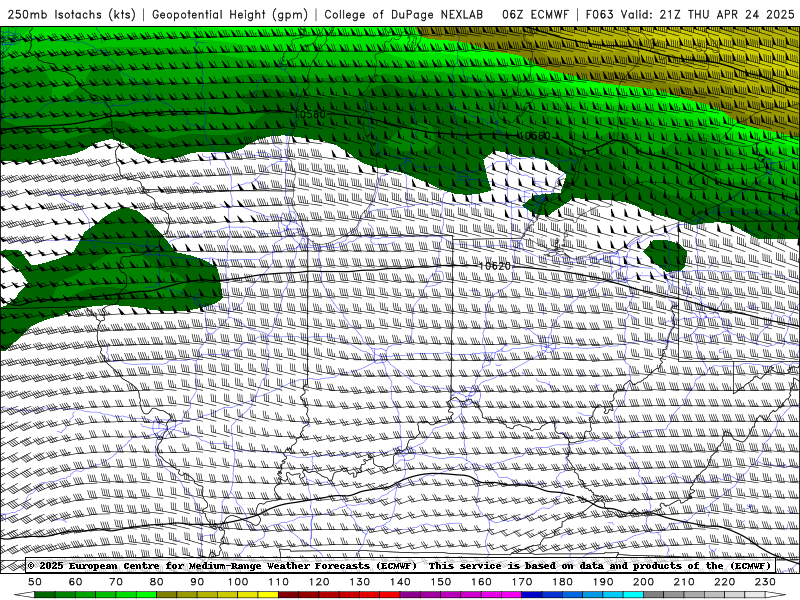Pick the bright red swatch just before 140
This screenshot has width=800, height=600.
click(390, 595)
